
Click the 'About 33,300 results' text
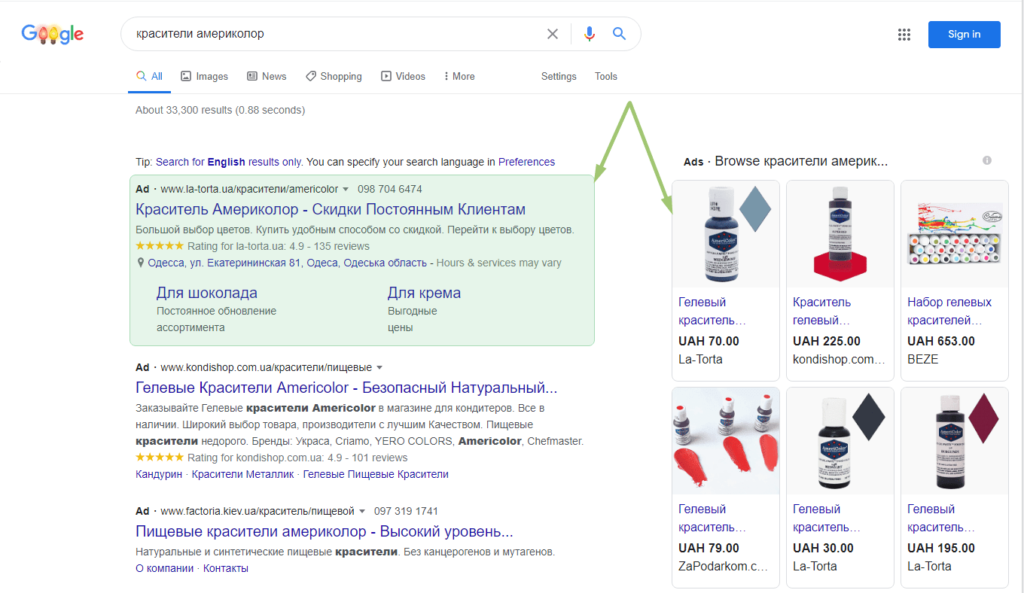(x=220, y=110)
